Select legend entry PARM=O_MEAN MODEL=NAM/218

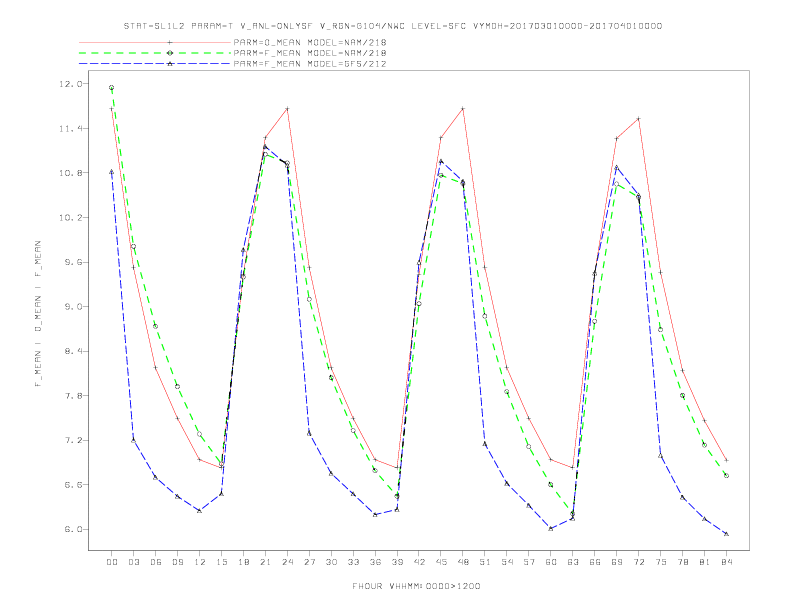point(310,42)
